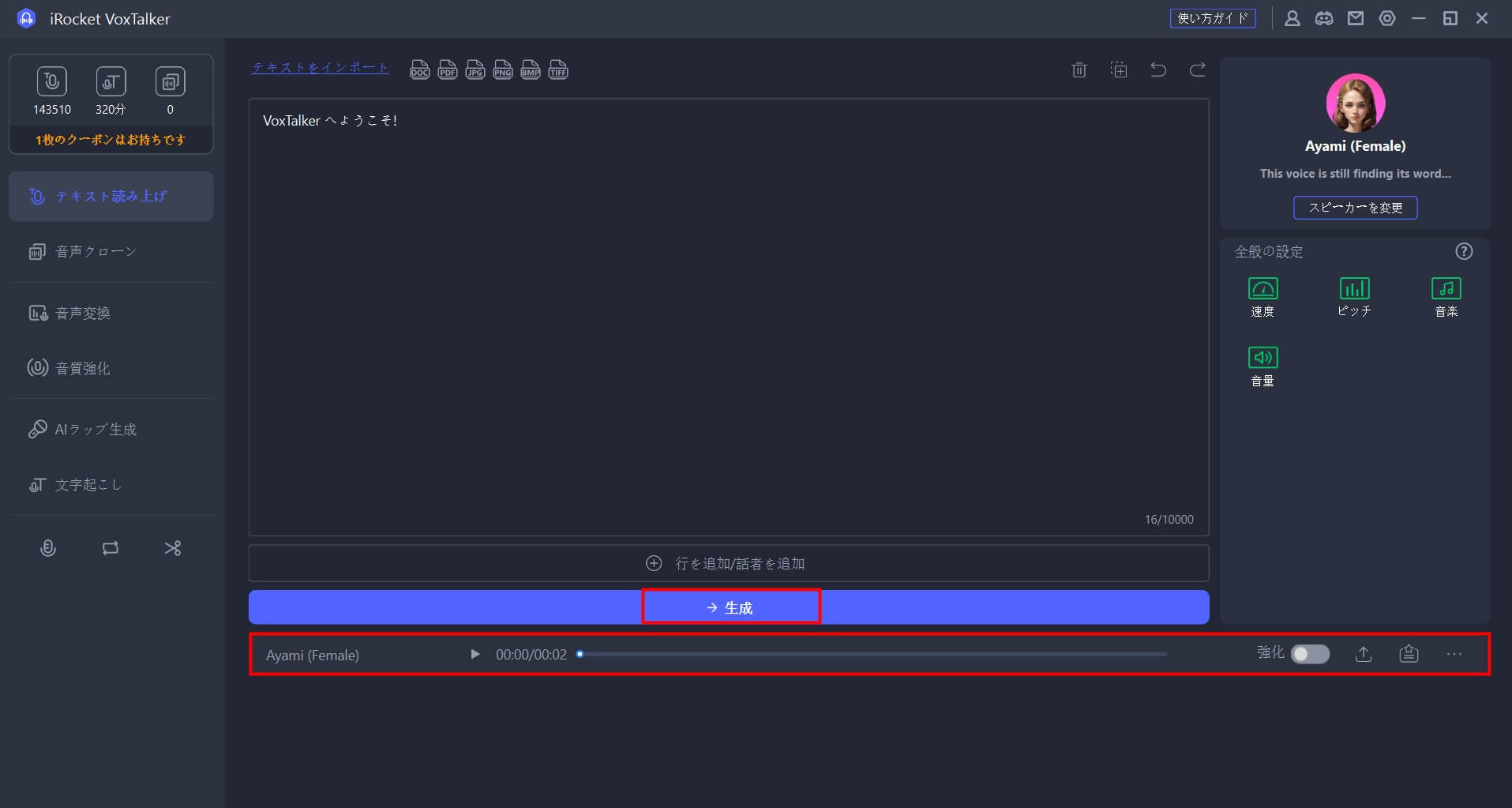Click the audio convert loop icon in sidebar

pos(111,548)
